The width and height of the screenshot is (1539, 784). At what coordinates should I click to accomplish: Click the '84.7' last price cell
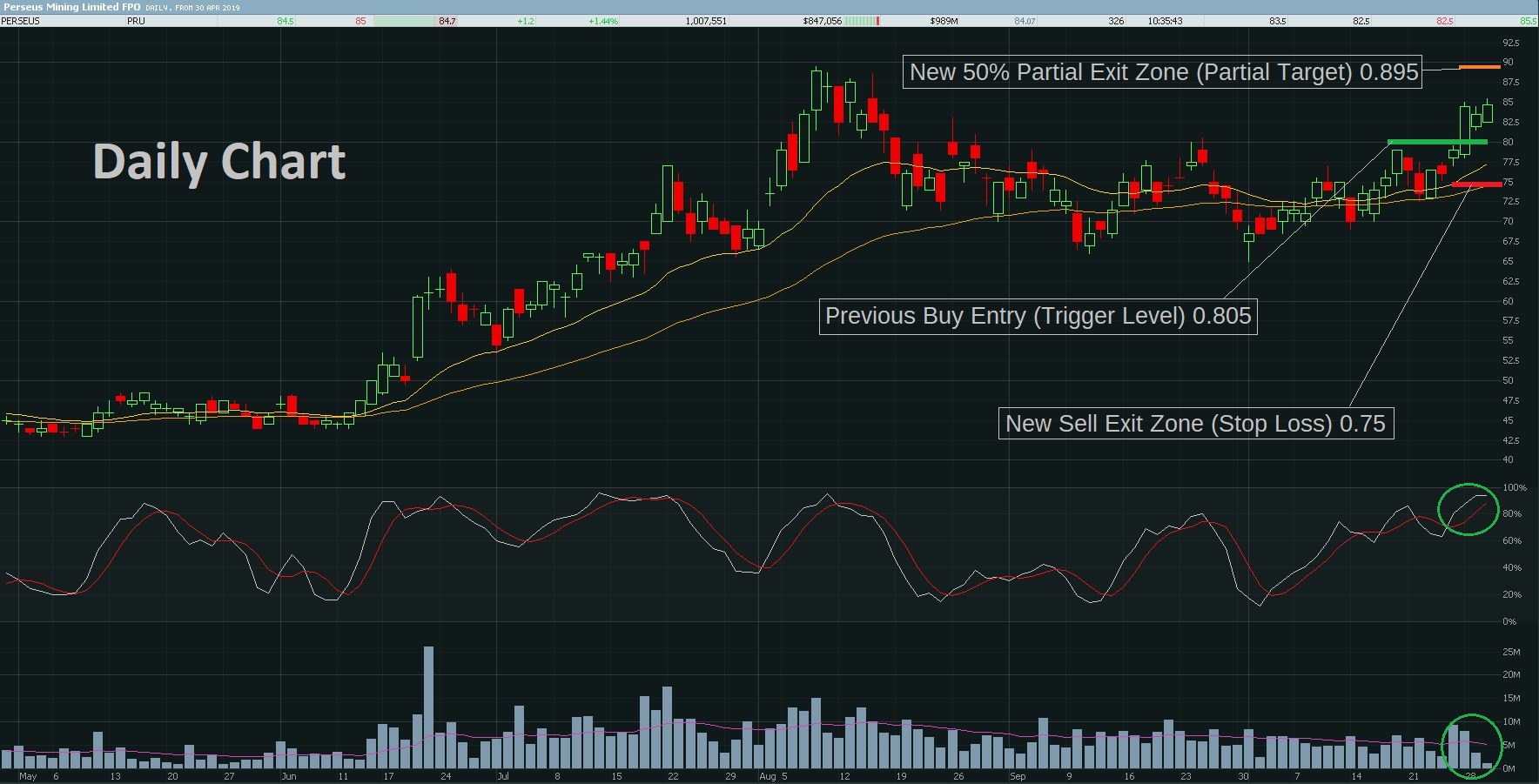(447, 21)
